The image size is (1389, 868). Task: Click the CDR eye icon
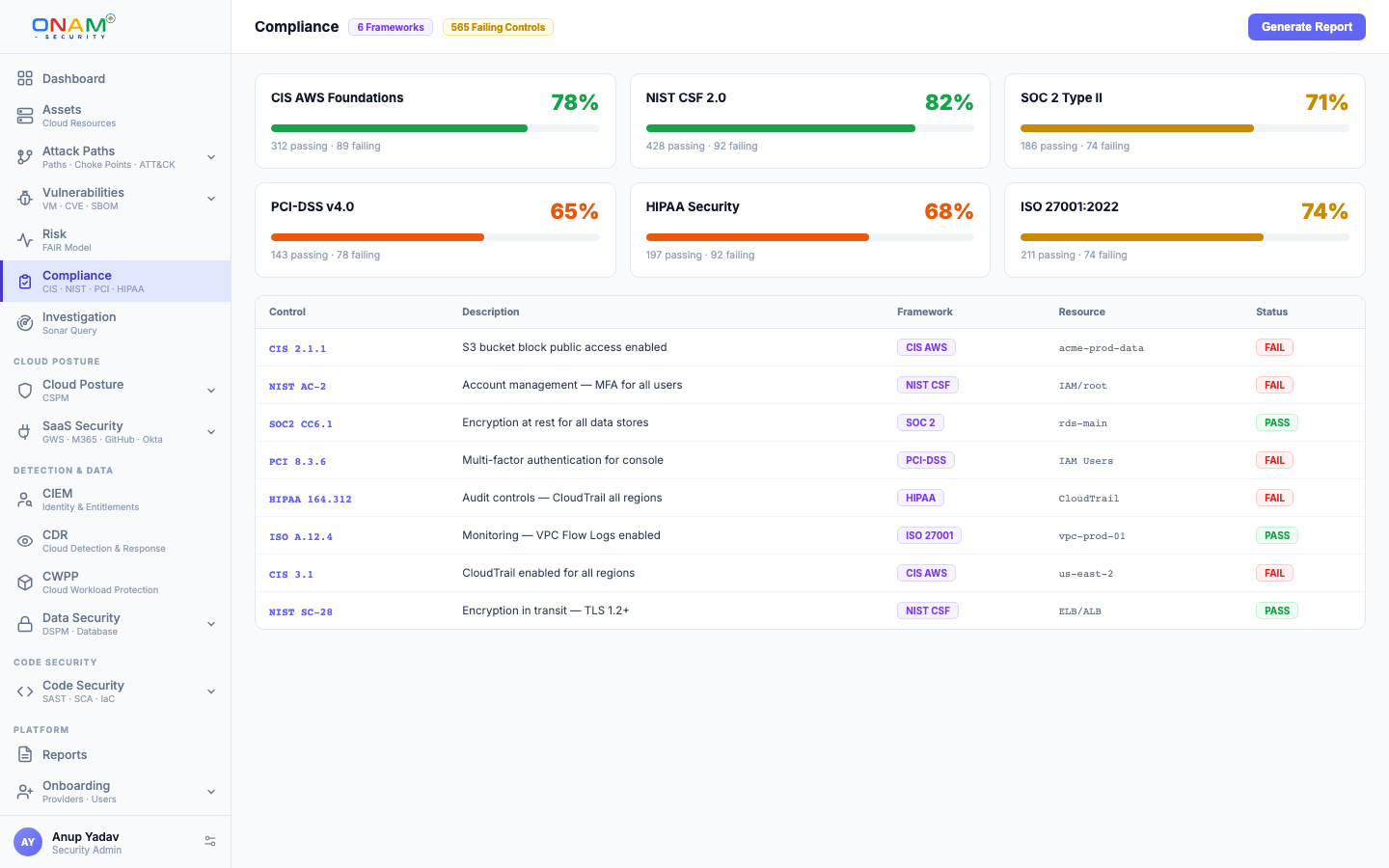[25, 541]
